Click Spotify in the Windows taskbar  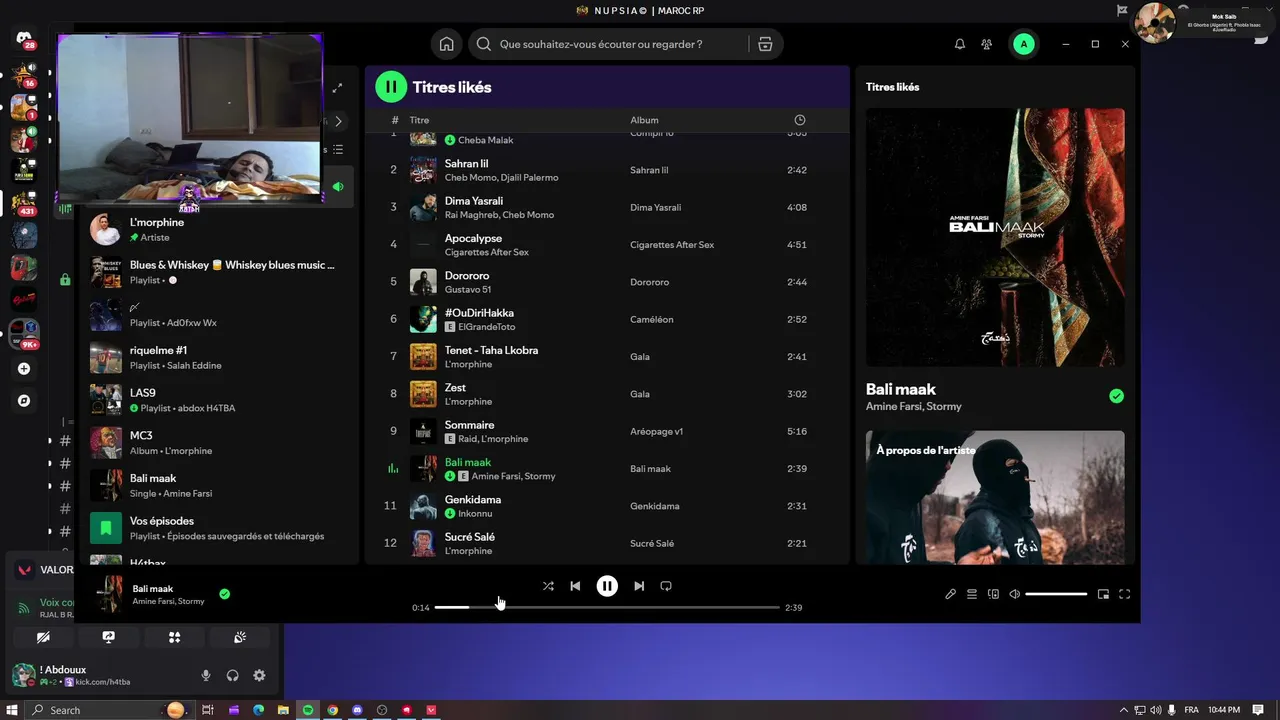pyautogui.click(x=308, y=710)
